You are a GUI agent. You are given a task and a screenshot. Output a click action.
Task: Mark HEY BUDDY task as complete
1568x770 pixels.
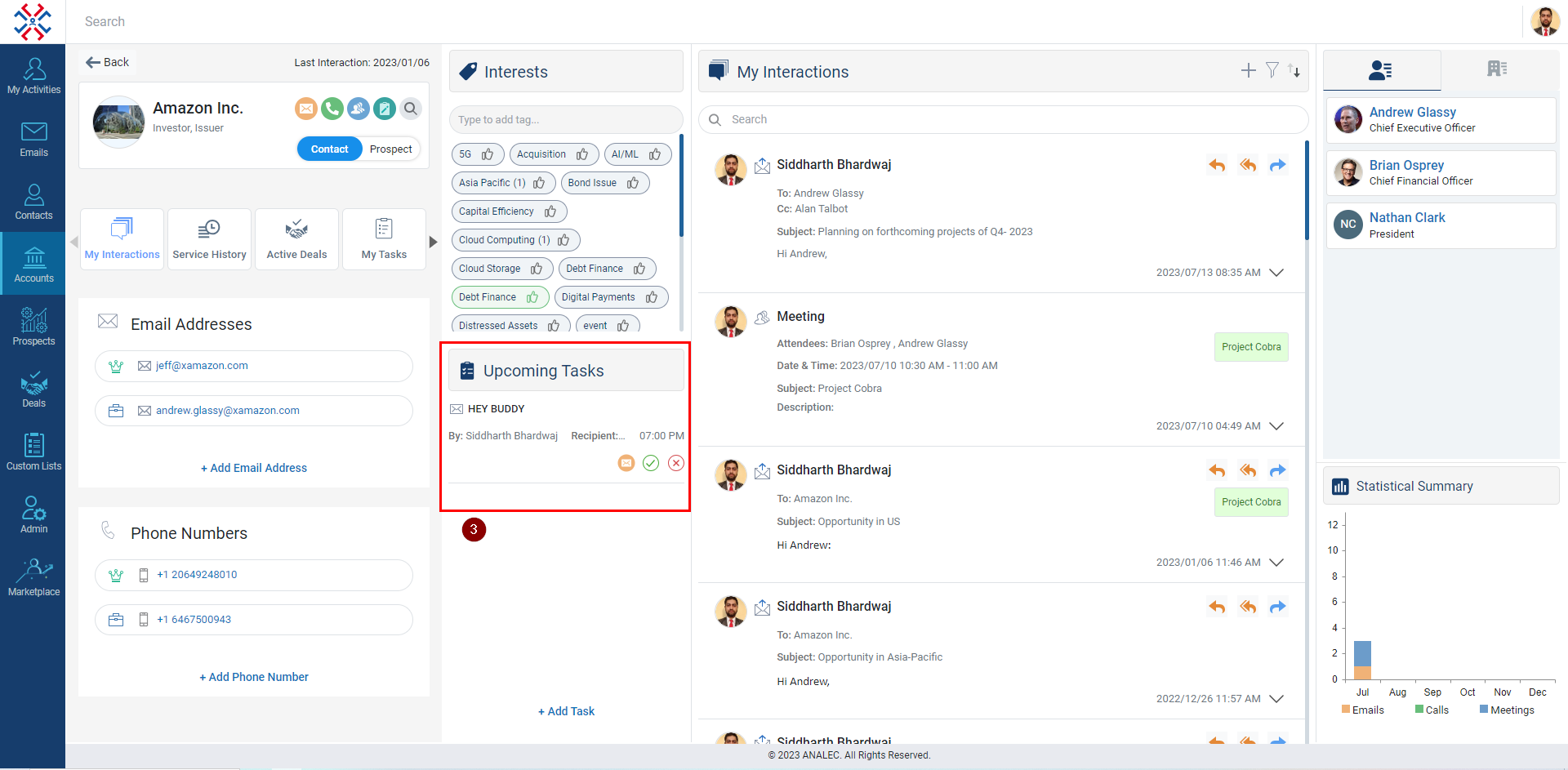[x=651, y=463]
